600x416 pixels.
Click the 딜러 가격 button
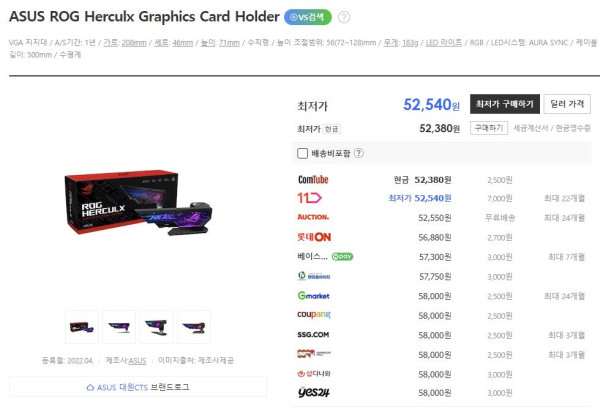(567, 104)
